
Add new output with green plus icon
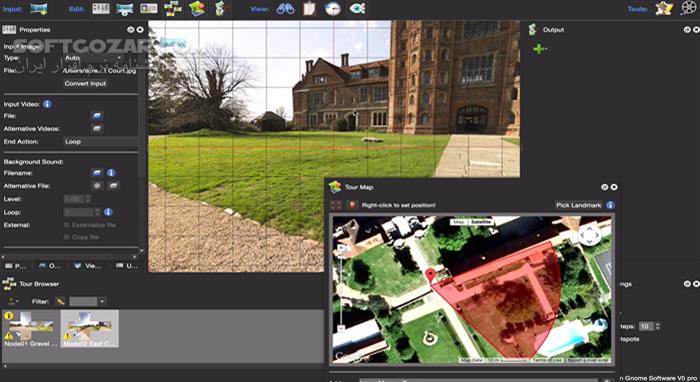tap(539, 49)
